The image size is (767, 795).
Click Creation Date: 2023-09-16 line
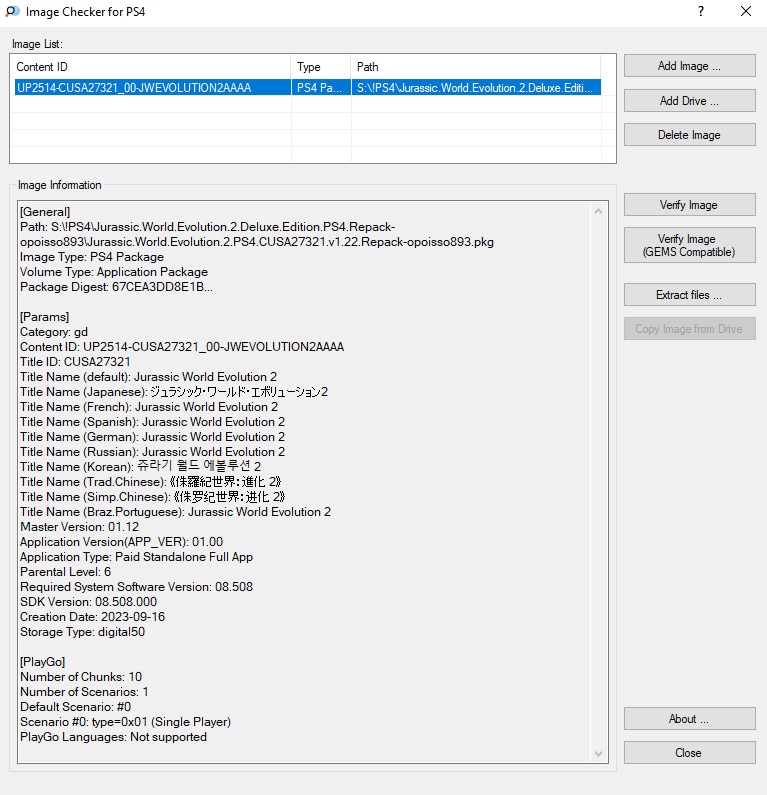pos(92,617)
